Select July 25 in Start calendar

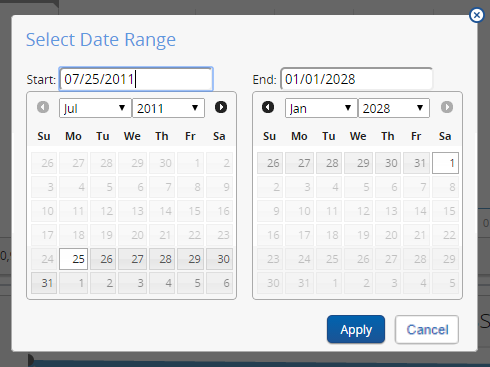pyautogui.click(x=73, y=259)
